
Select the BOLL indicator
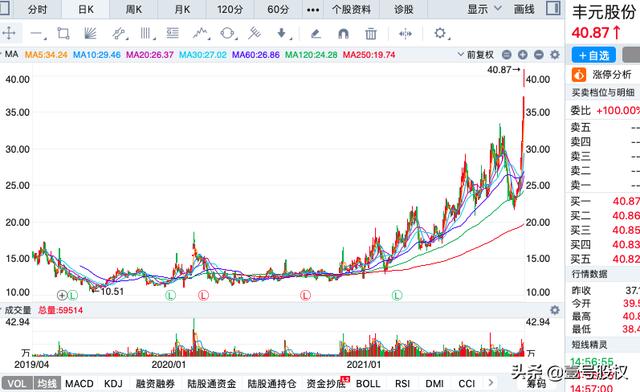click(368, 383)
